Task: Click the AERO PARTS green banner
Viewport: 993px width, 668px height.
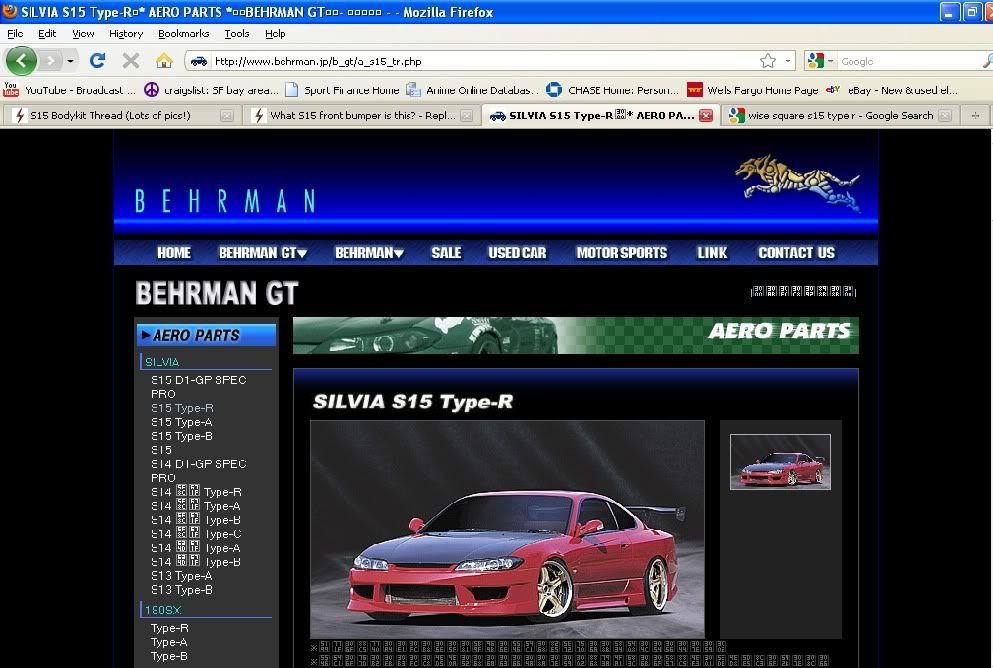Action: [x=576, y=335]
